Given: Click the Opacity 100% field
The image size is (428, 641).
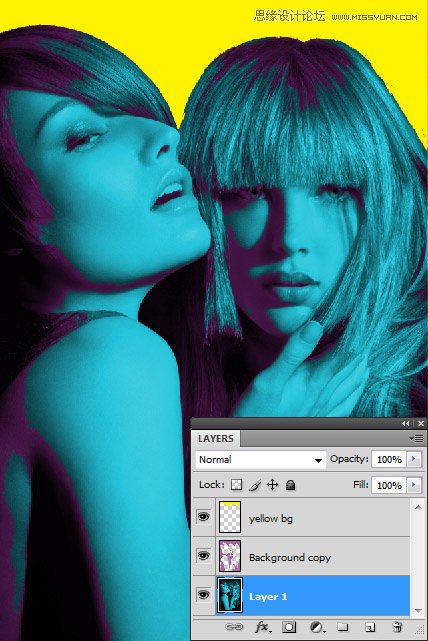Looking at the screenshot, I should [x=389, y=459].
